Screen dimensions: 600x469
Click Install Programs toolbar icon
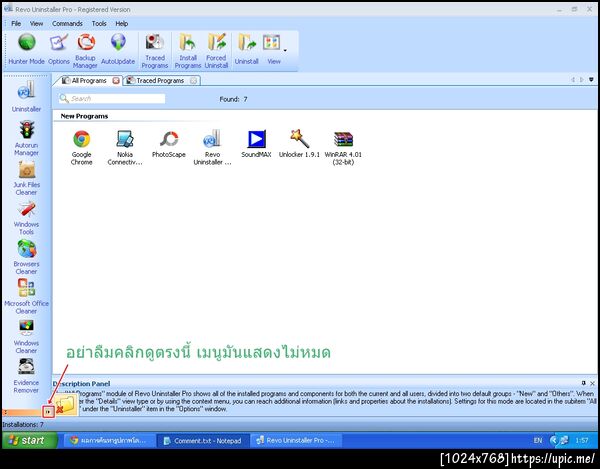(188, 51)
